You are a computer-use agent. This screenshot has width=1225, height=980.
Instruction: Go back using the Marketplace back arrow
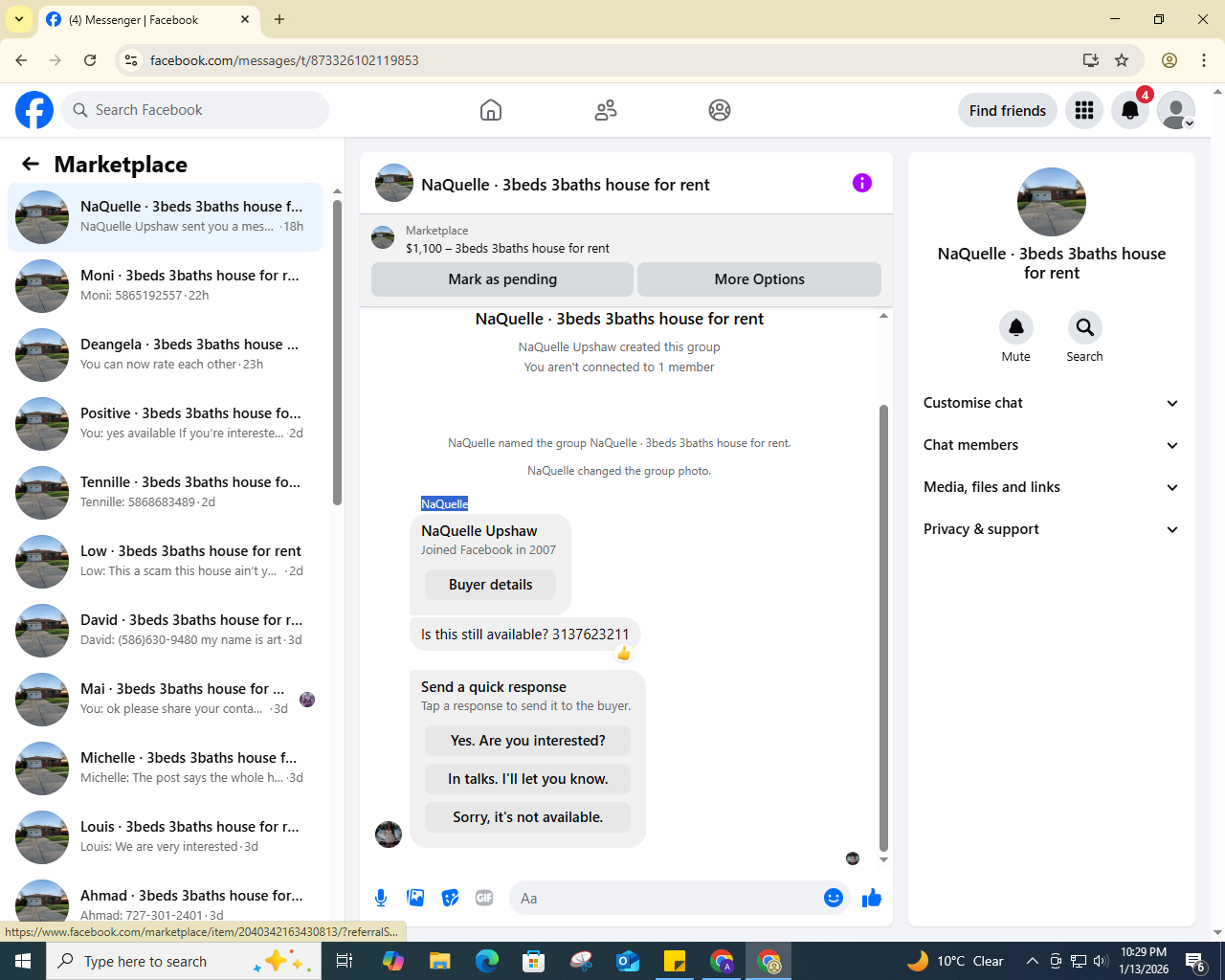[31, 164]
